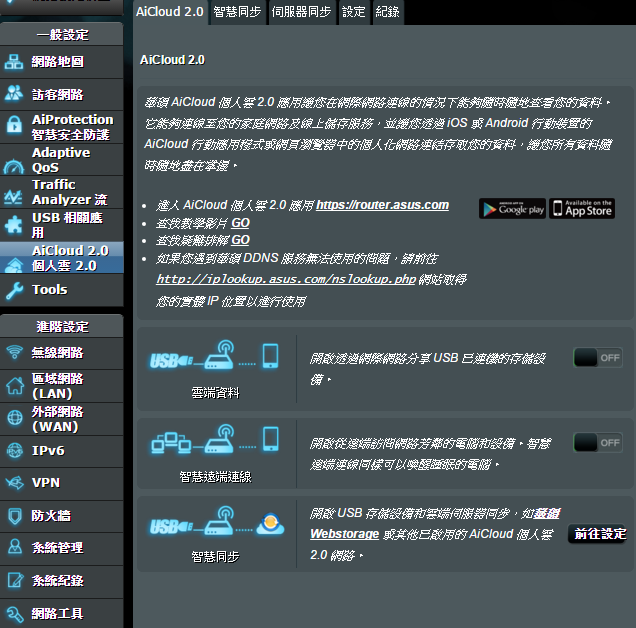Open the Tools wrench icon
This screenshot has height=628, width=636.
point(14,290)
